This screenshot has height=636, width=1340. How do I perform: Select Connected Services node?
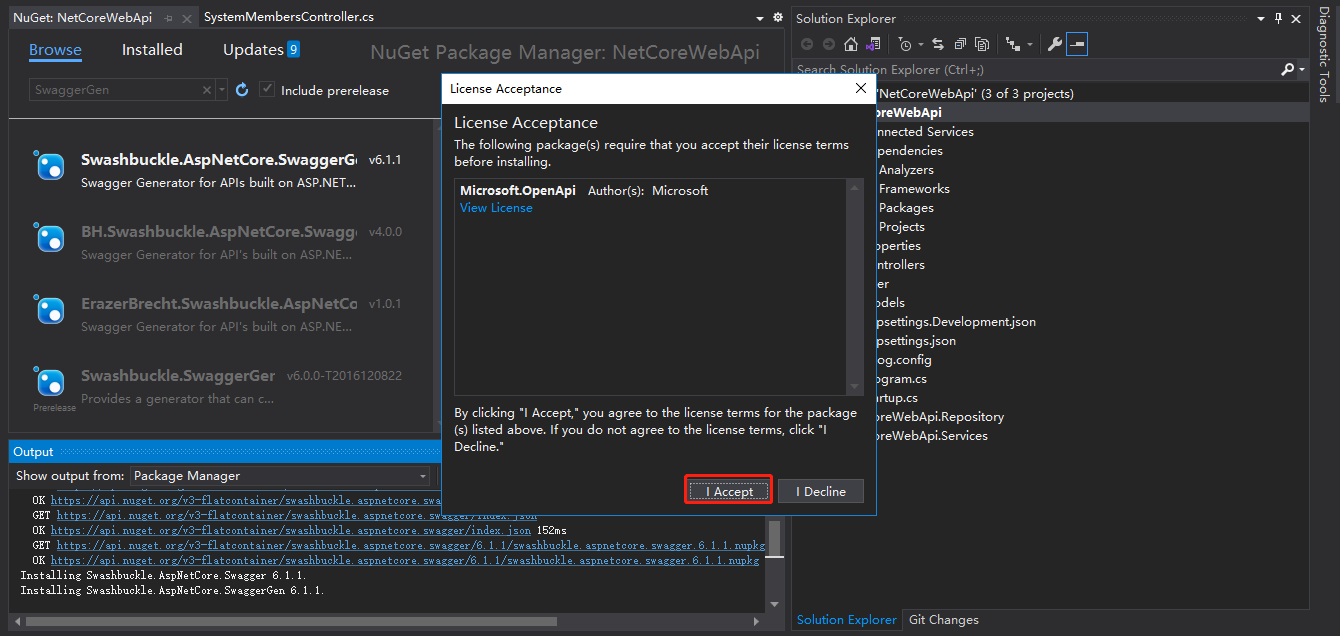point(925,132)
